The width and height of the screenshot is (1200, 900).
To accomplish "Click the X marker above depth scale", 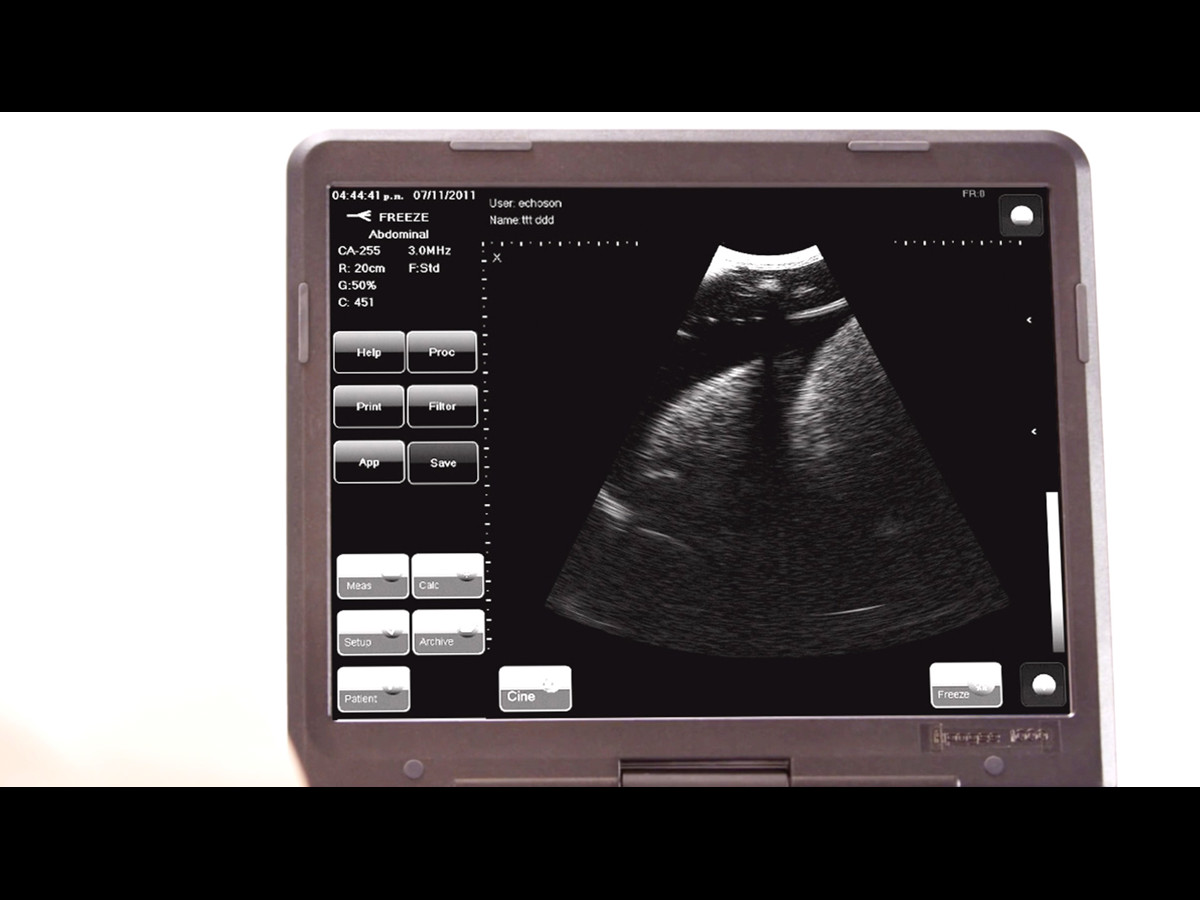I will click(497, 258).
